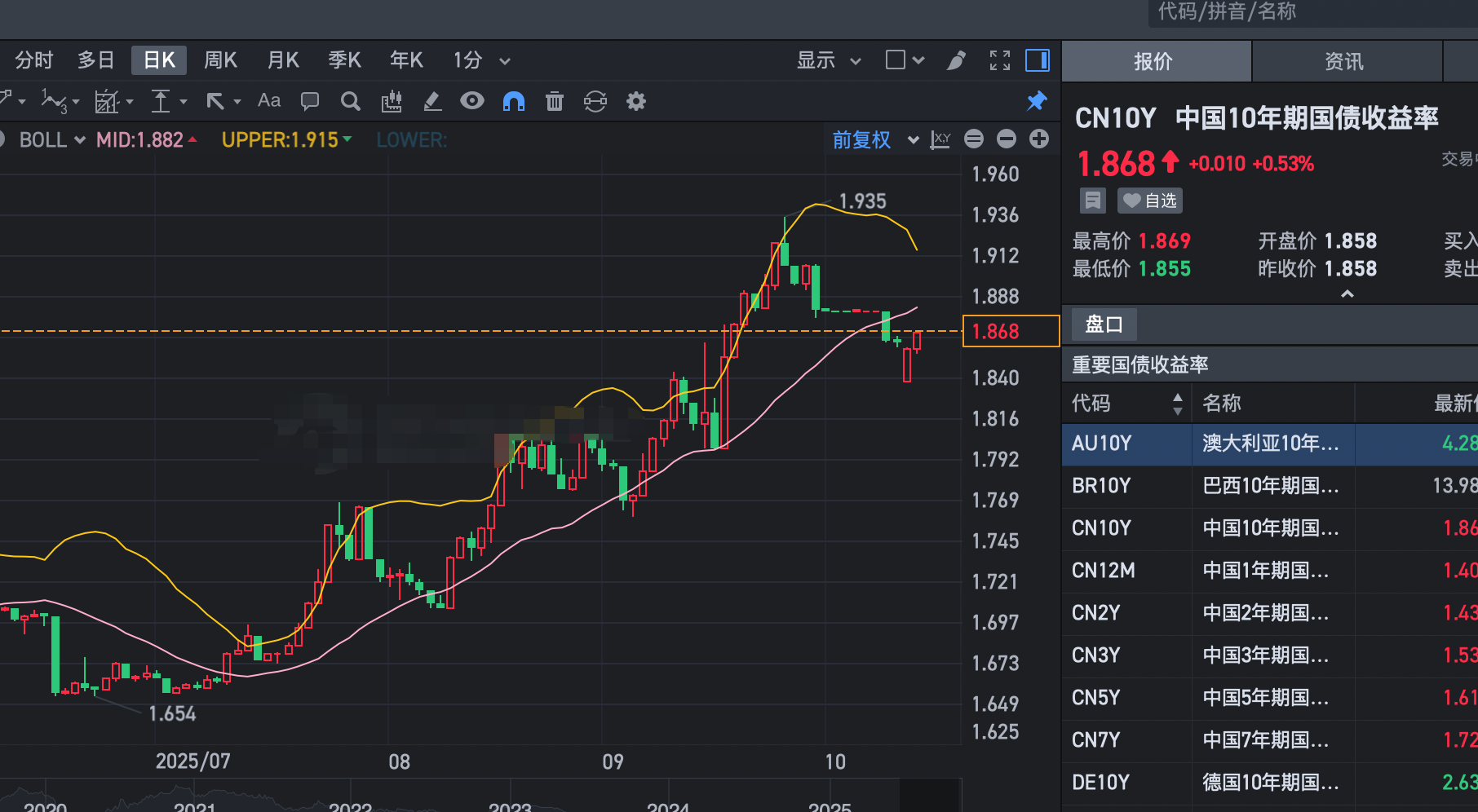Enter fullscreen chart mode
This screenshot has height=812, width=1478.
pos(1000,60)
